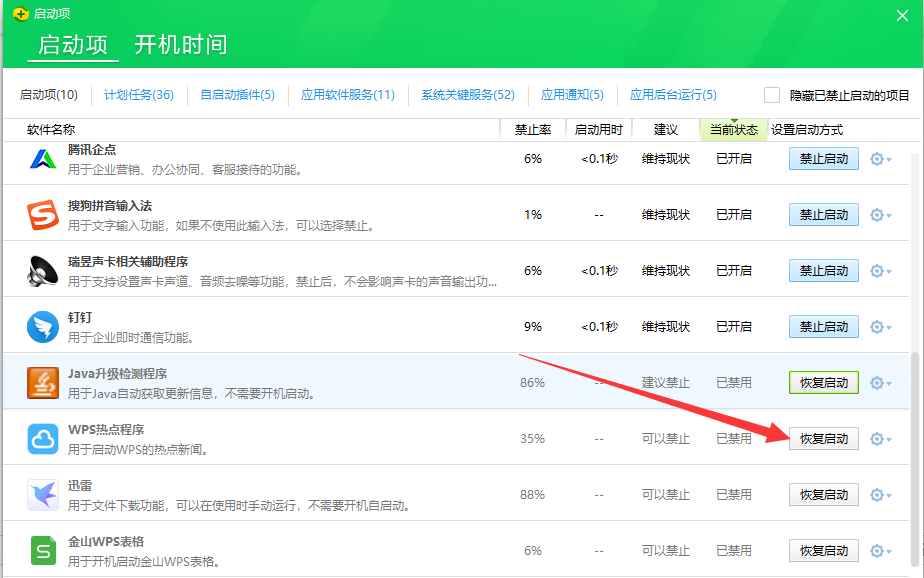This screenshot has width=924, height=578.
Task: Click 恢复启动 for WPS热点程序
Action: click(823, 438)
